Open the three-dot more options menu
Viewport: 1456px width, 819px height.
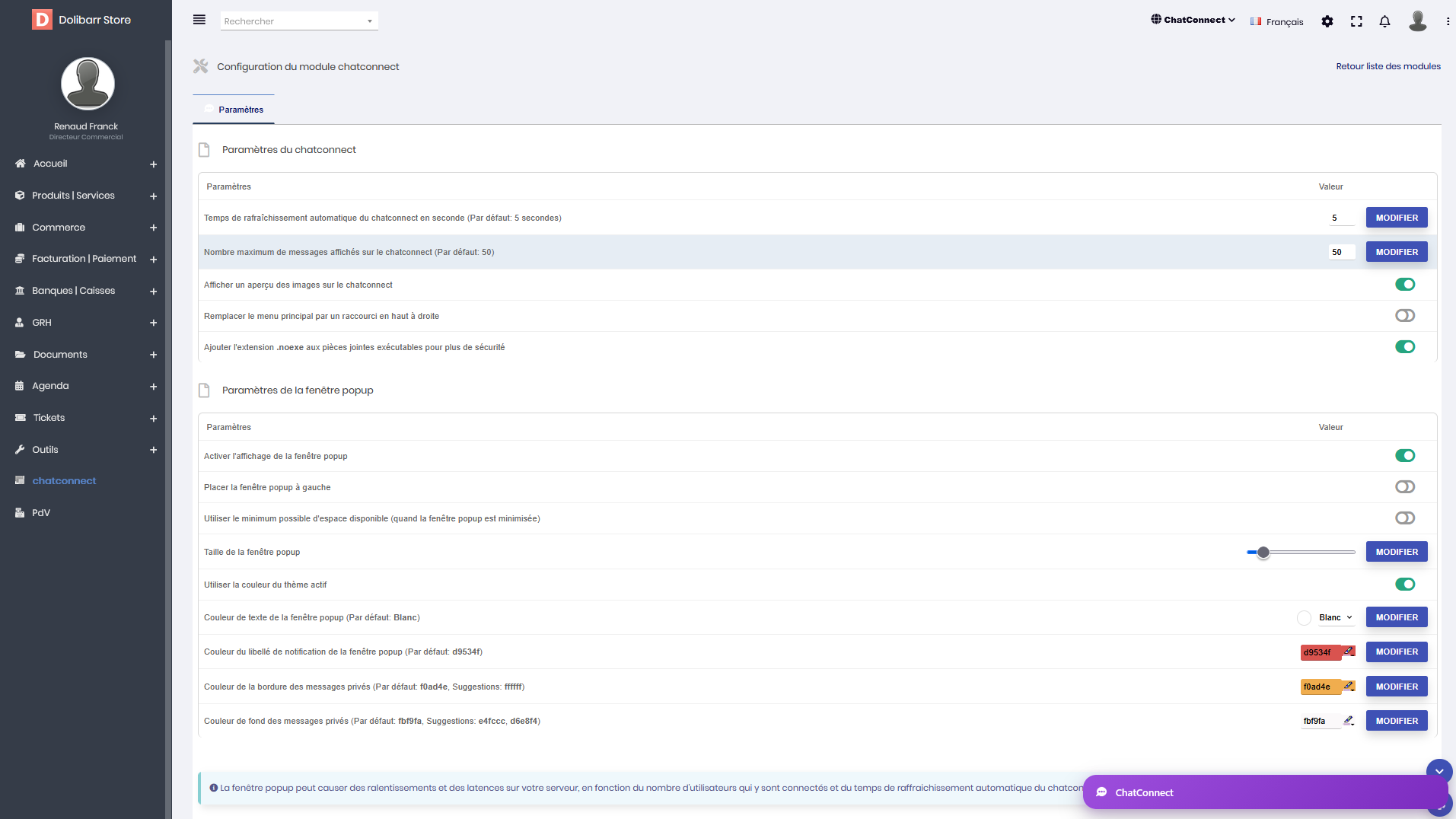(1448, 21)
